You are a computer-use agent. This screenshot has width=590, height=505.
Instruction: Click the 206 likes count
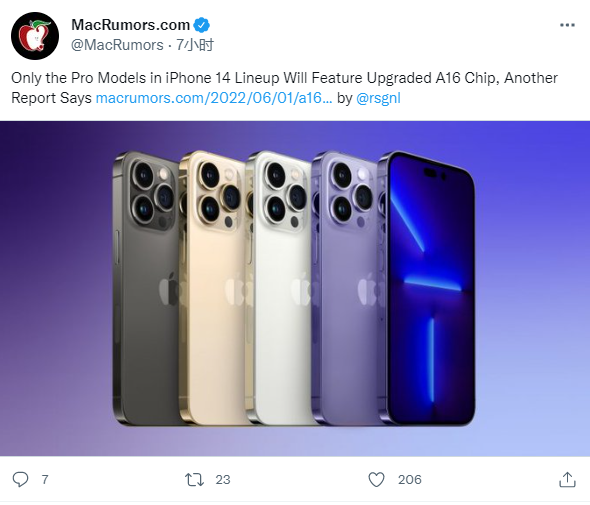pyautogui.click(x=410, y=480)
